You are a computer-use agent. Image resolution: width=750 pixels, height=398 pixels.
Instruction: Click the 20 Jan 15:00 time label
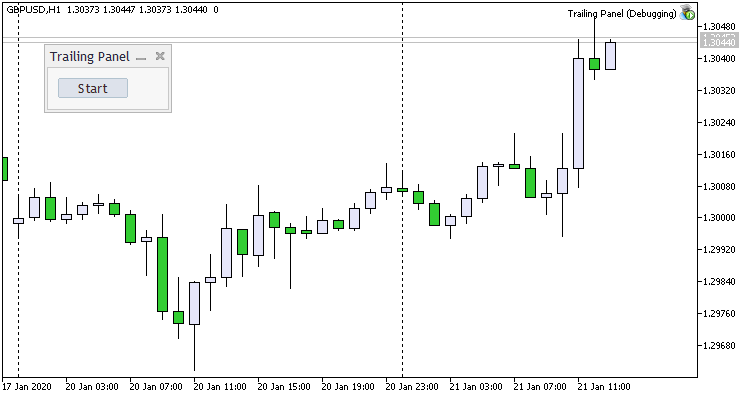click(x=284, y=387)
